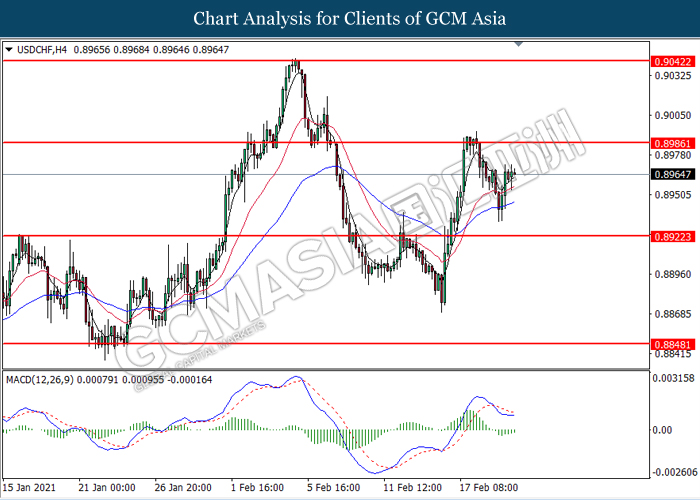The height and width of the screenshot is (500, 700).
Task: Click the 0.88481 red price label
Action: pos(673,344)
